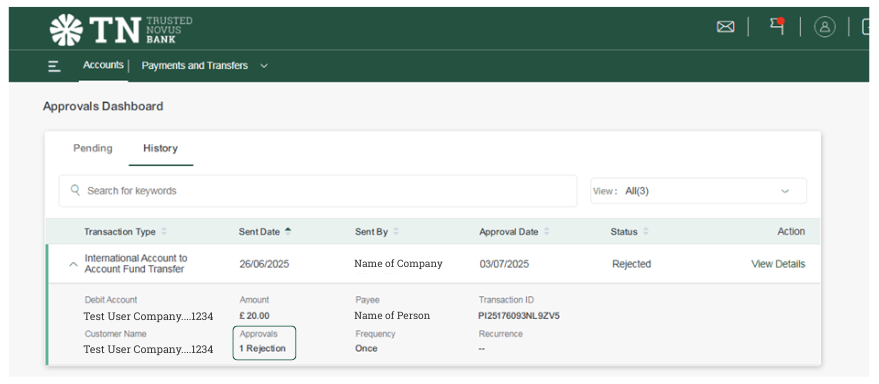Switch to the Pending tab
This screenshot has height=384, width=879.
point(92,148)
